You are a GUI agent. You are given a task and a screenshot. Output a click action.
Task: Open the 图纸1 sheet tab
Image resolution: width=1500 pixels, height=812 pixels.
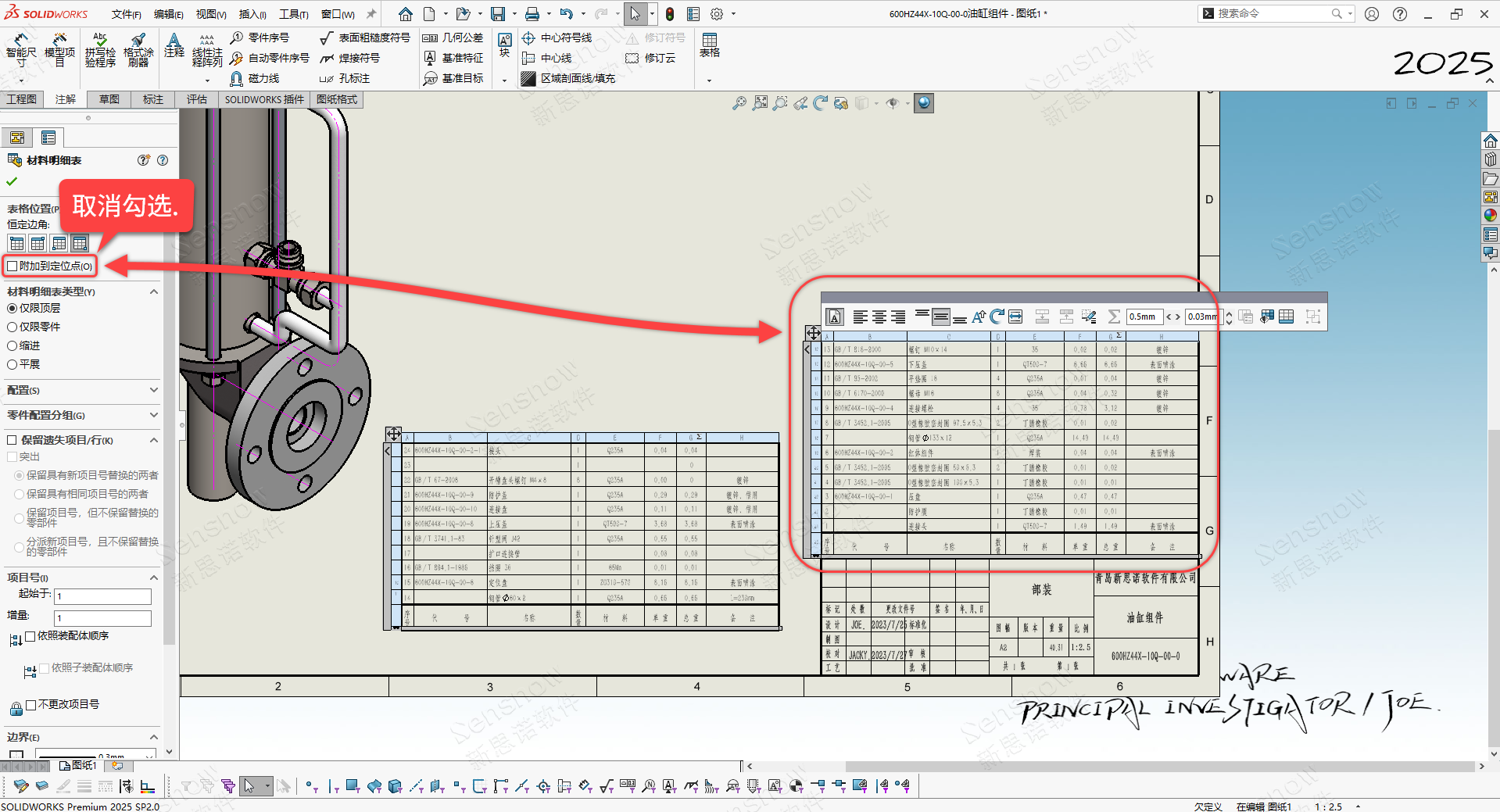click(78, 765)
